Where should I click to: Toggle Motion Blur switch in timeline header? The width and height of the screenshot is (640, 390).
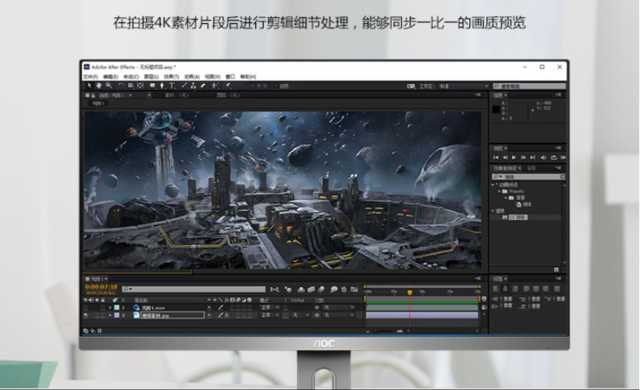pos(321,289)
